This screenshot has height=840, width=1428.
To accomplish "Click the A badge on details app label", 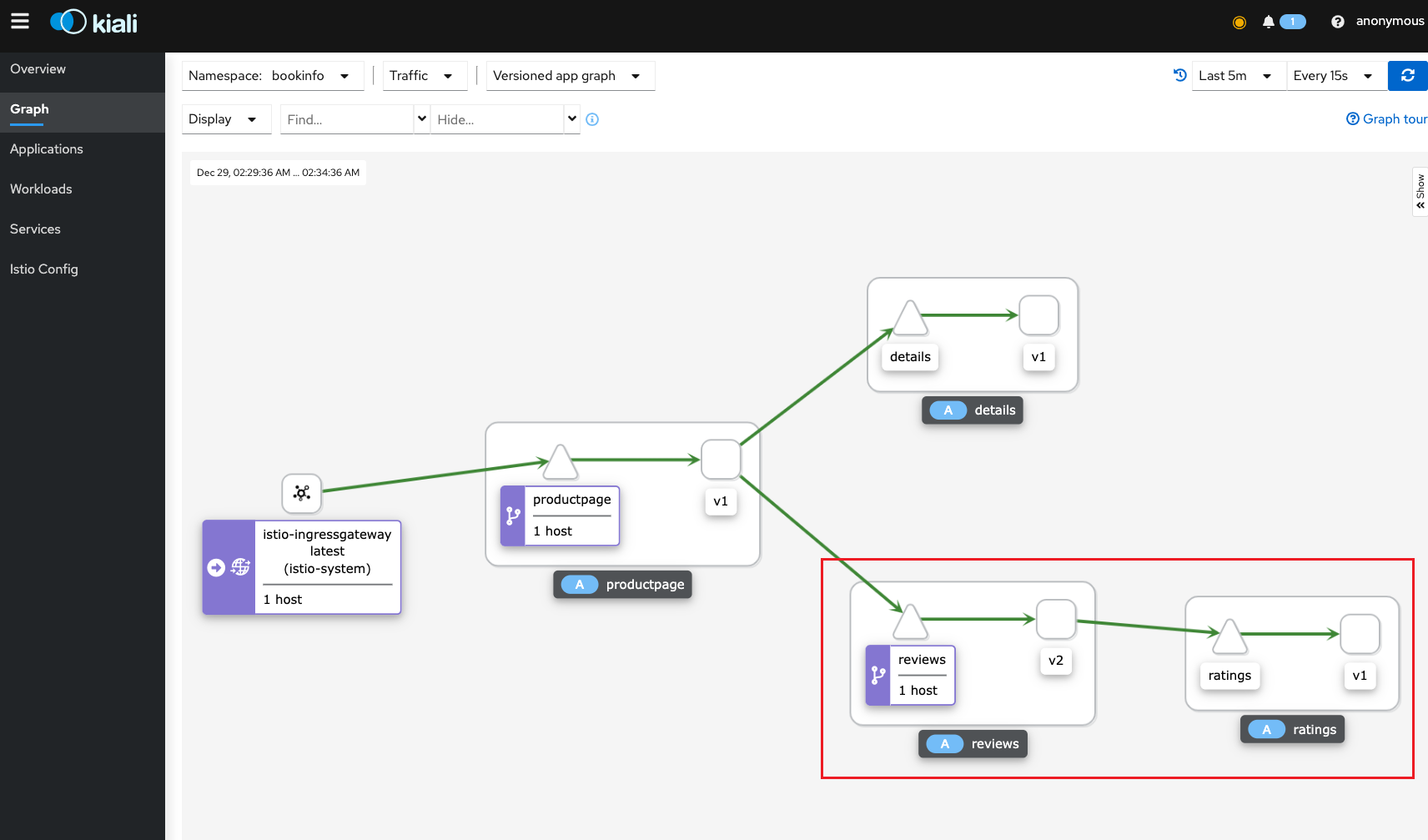I will click(x=948, y=410).
